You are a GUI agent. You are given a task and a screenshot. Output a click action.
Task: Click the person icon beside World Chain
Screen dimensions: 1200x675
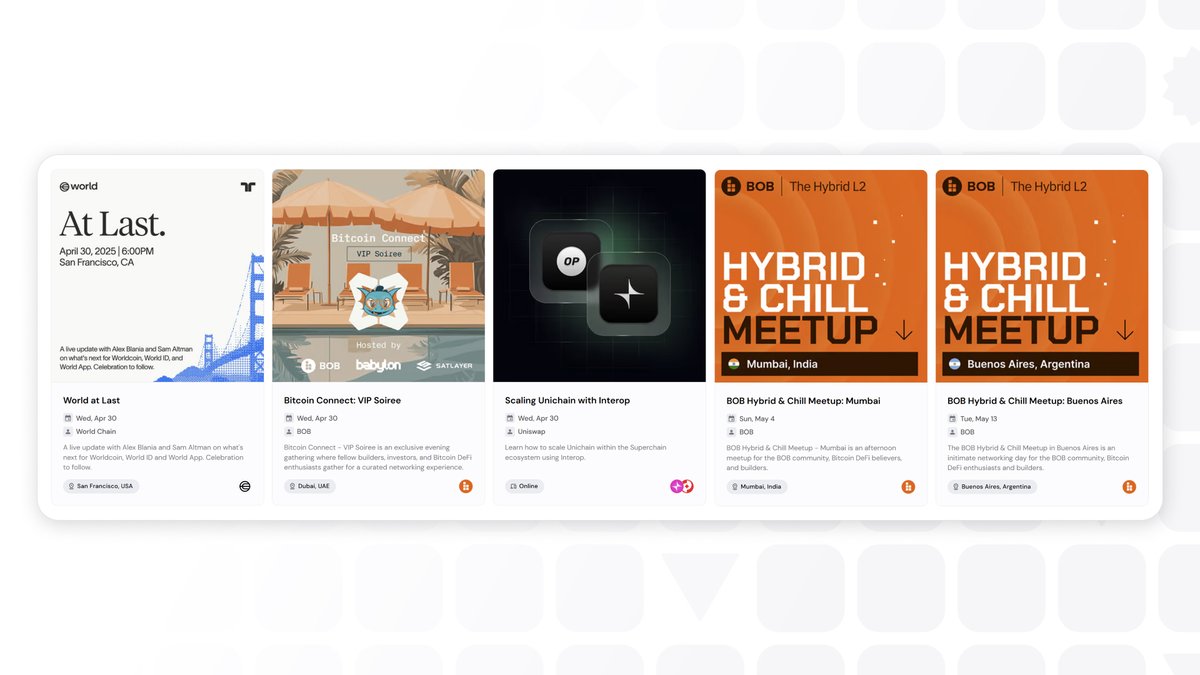67,432
